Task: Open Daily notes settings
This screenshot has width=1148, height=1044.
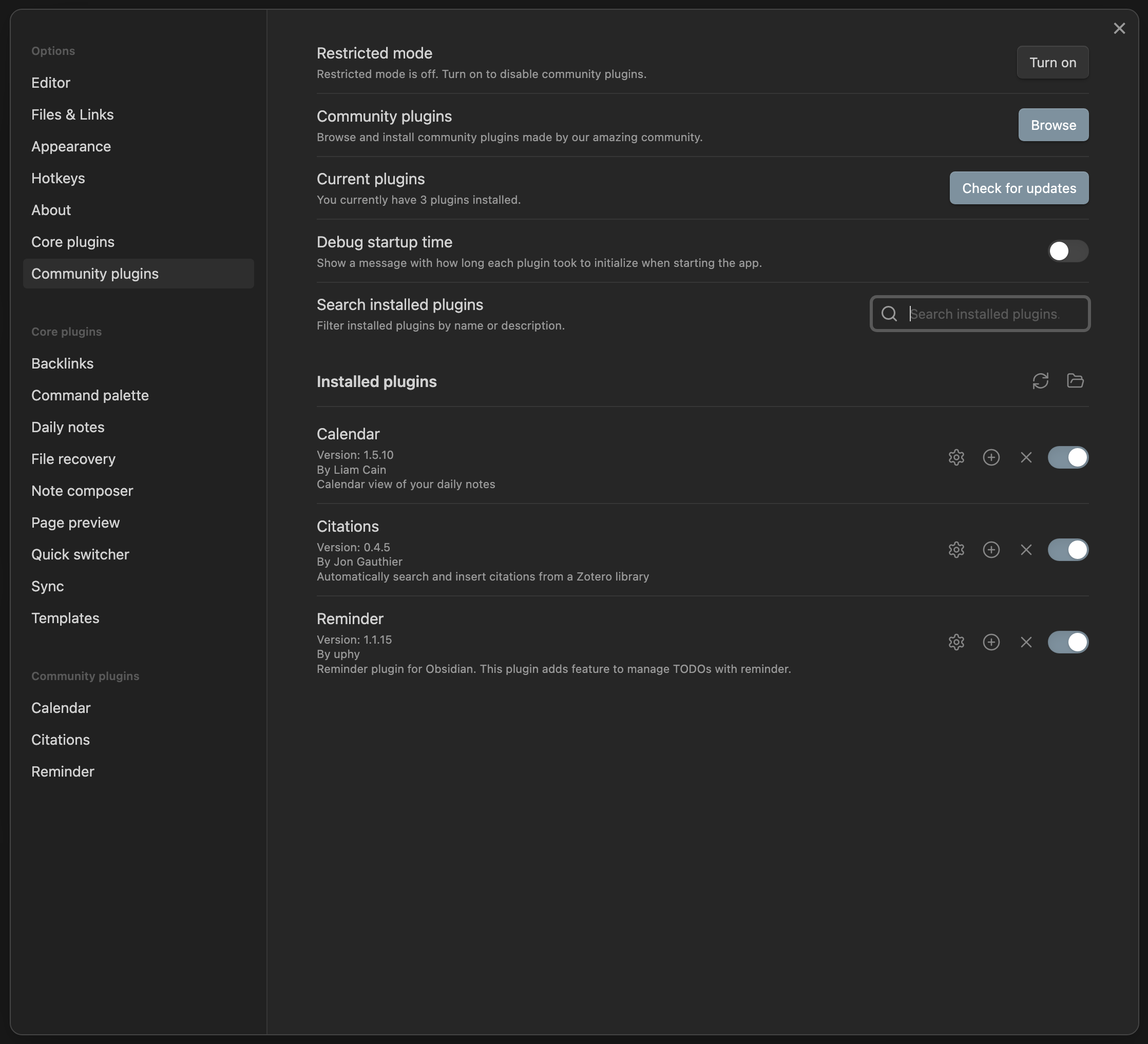Action: click(139, 427)
